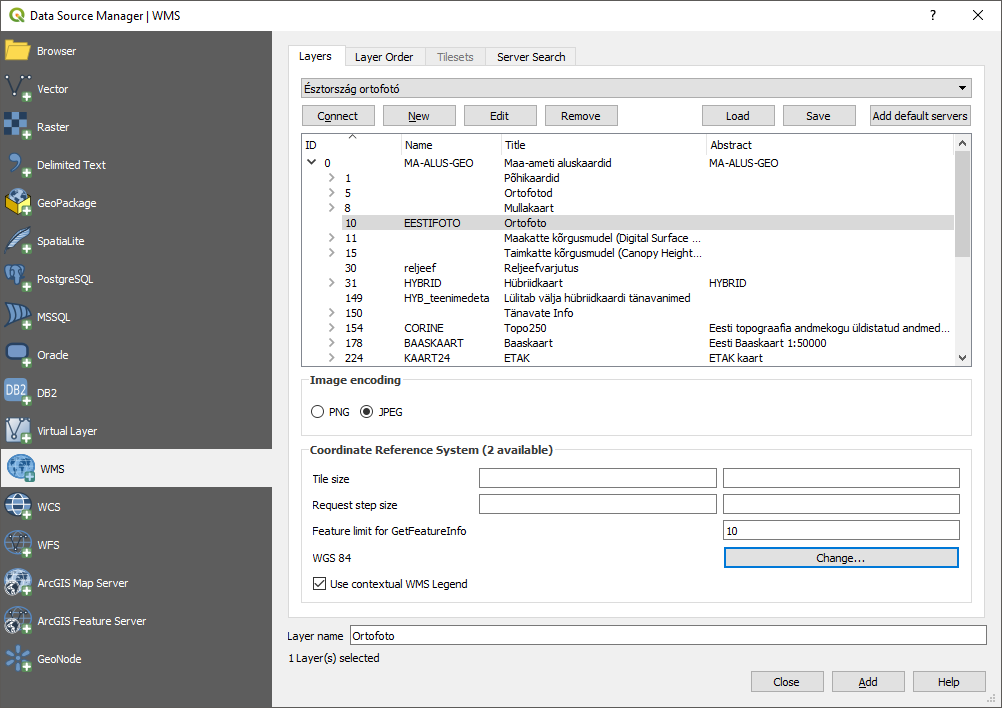
Task: Select JPEG image encoding
Action: [366, 412]
